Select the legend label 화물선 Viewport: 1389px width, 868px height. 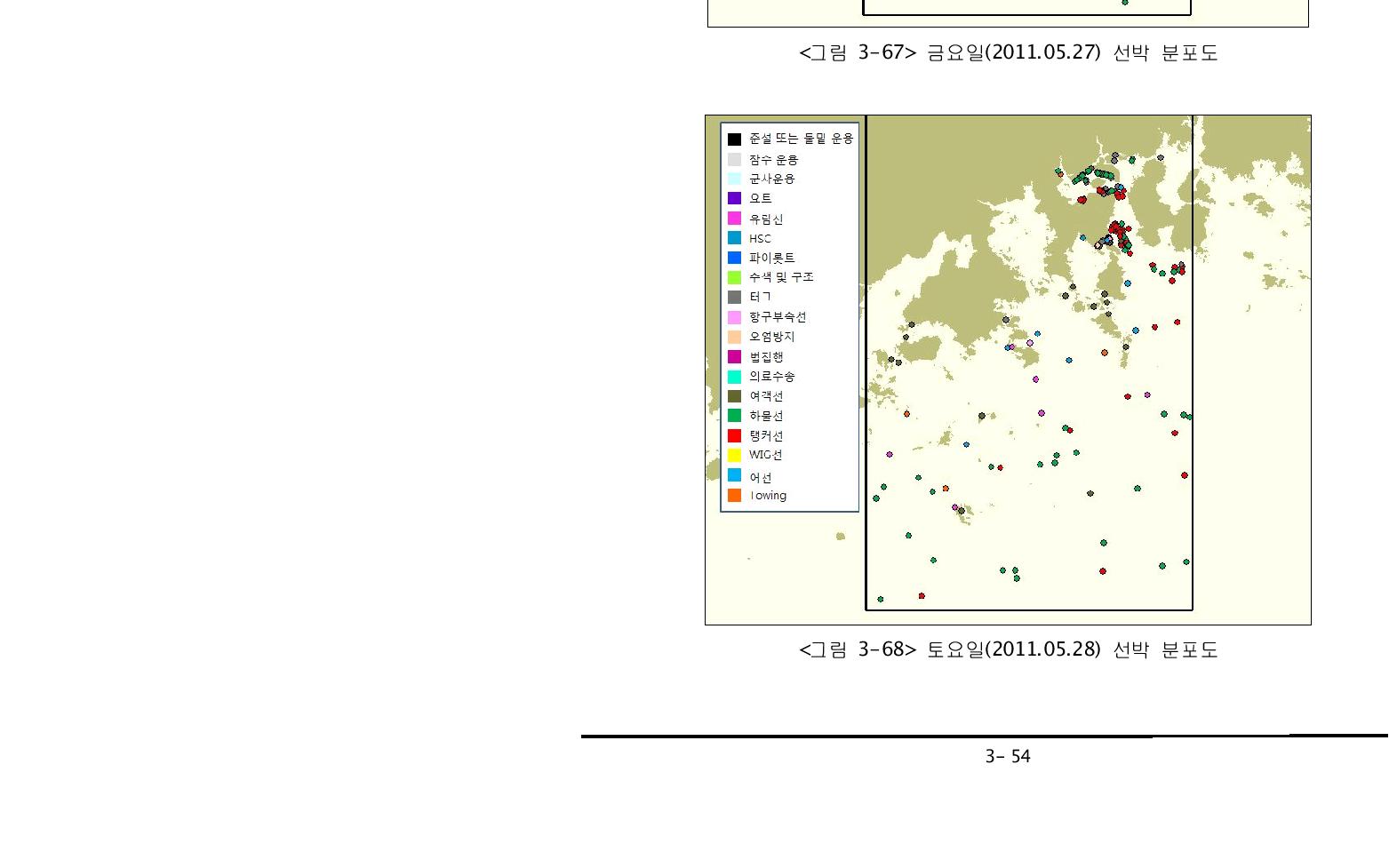(766, 416)
